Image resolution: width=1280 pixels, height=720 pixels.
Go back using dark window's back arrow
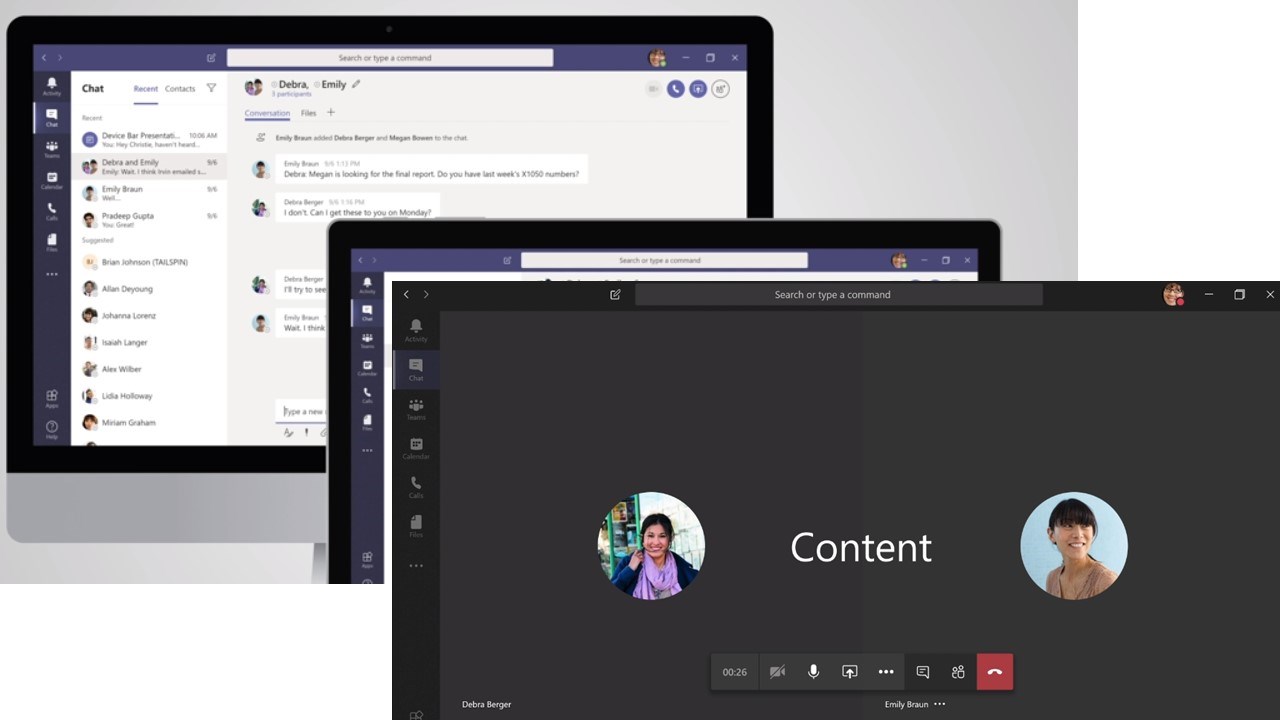point(406,295)
